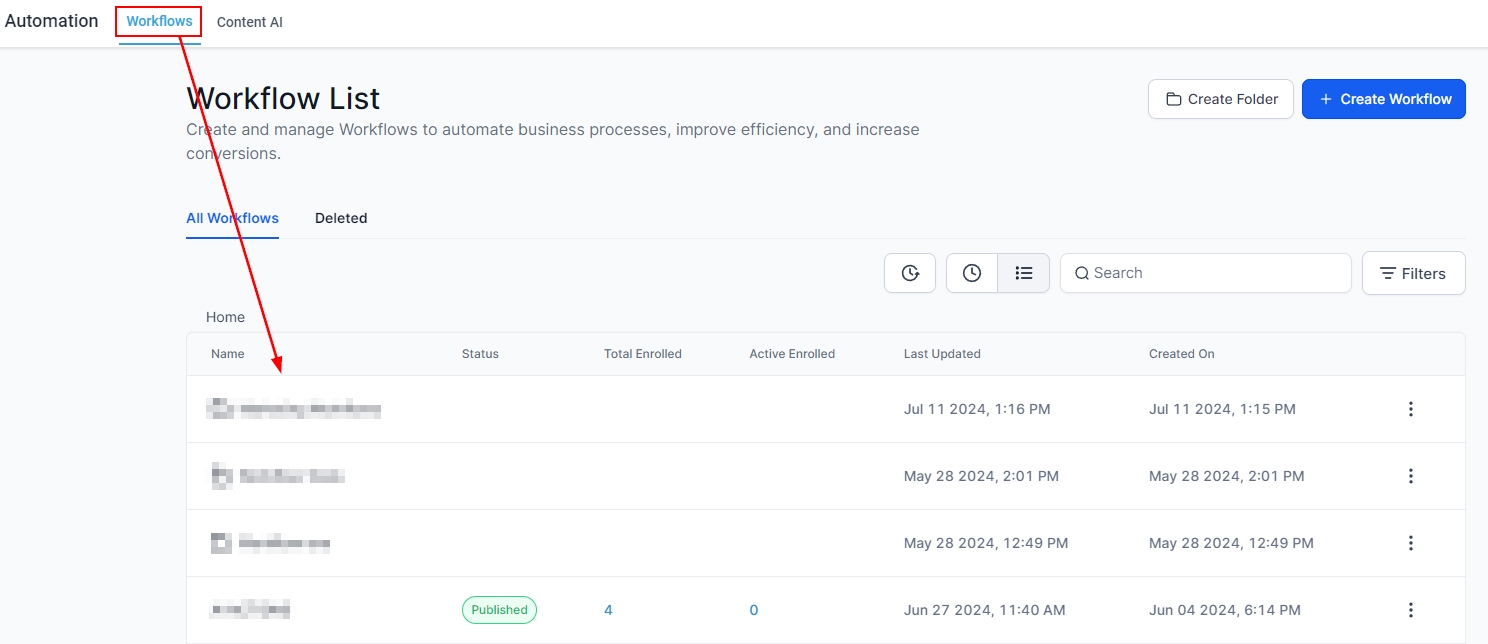Select the list view icon
Screen dimensions: 1488x644
(x=1023, y=273)
